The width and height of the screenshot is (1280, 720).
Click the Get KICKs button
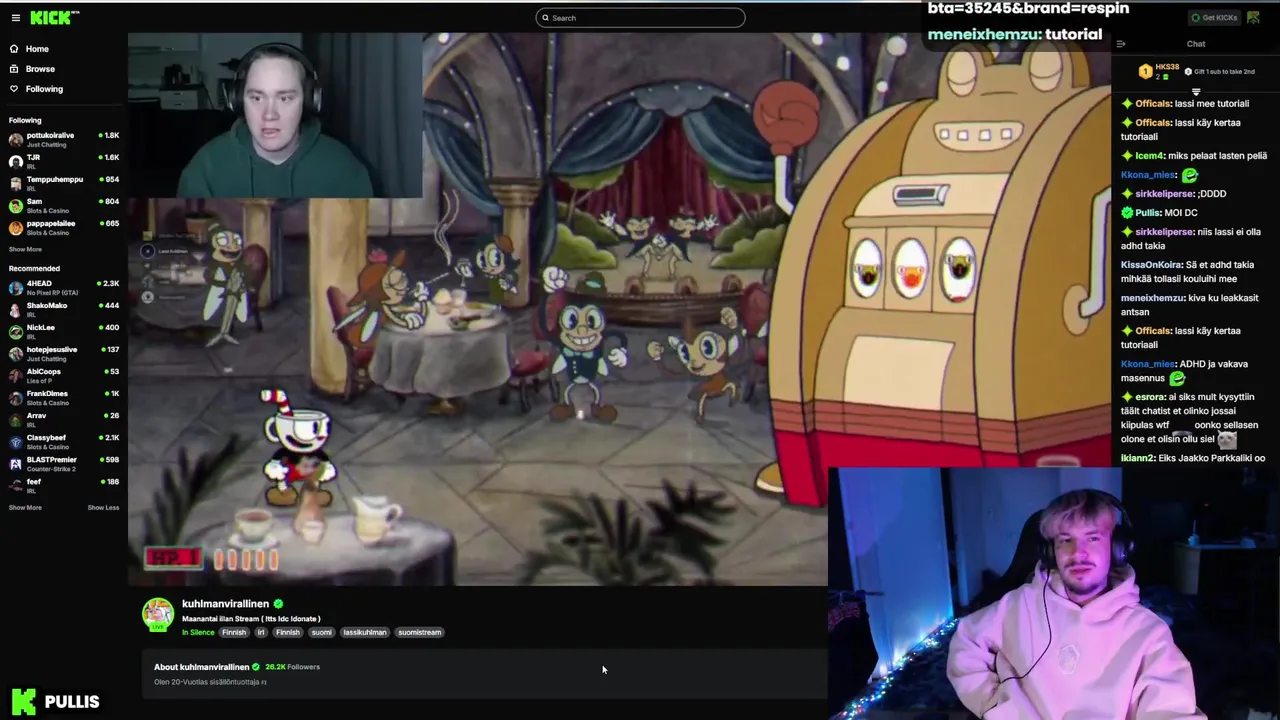[x=1214, y=18]
